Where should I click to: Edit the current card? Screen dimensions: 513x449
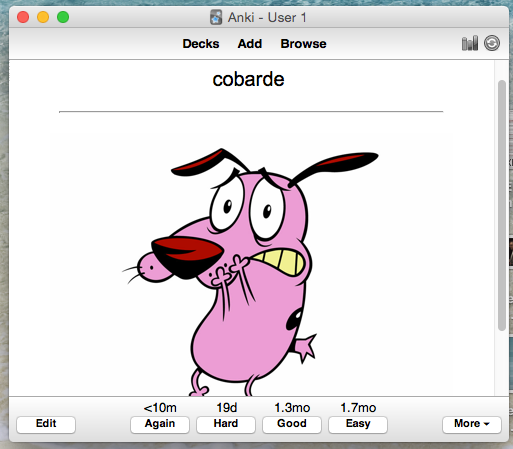tap(46, 424)
